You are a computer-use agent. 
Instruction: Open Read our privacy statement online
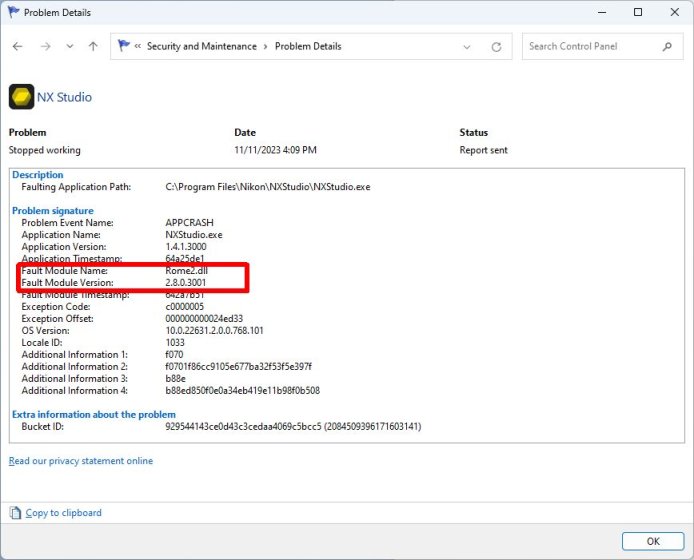[x=81, y=461]
